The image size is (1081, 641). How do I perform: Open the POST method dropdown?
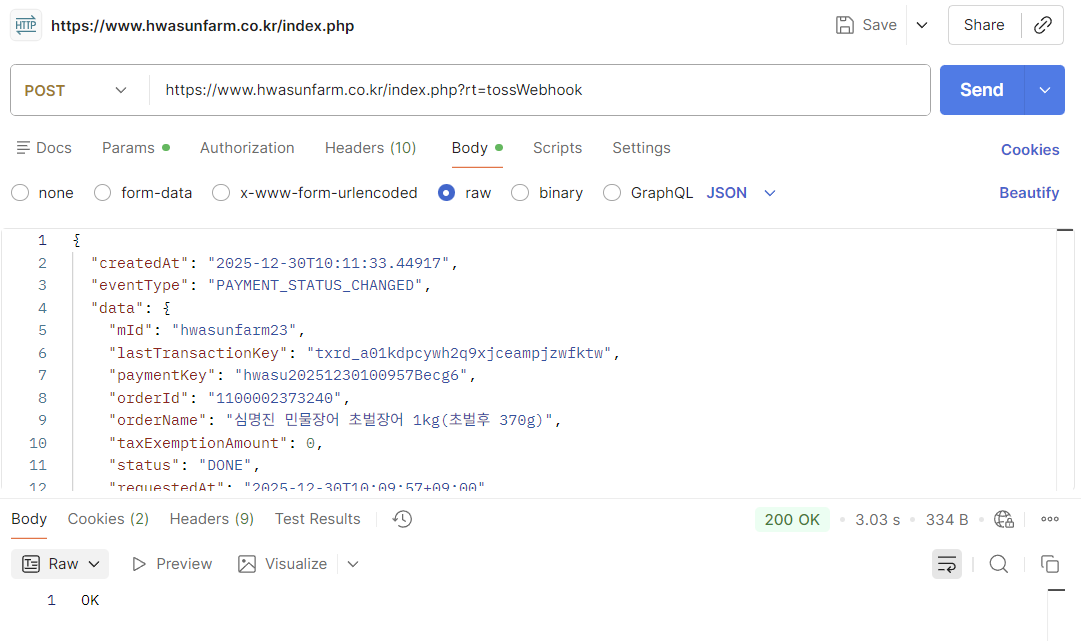click(x=76, y=90)
